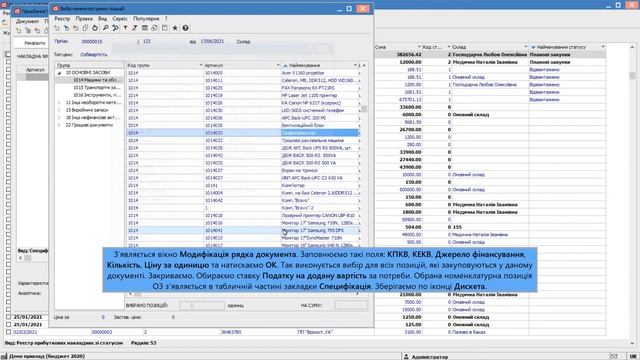This screenshot has width=640, height=360.
Task: Click the calendar-shaped toolbar icon before the star
Action: [x=164, y=28]
